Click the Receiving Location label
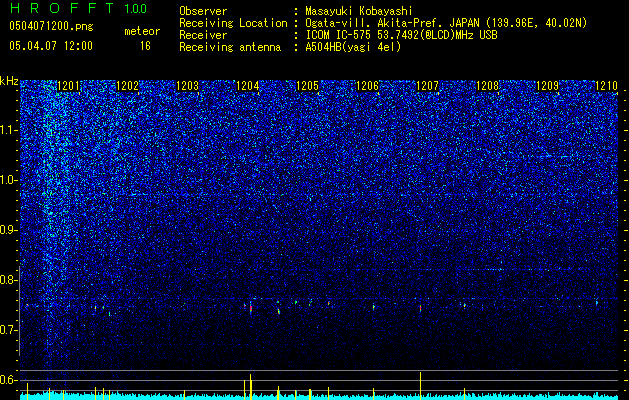The height and width of the screenshot is (400, 629). pos(233,23)
